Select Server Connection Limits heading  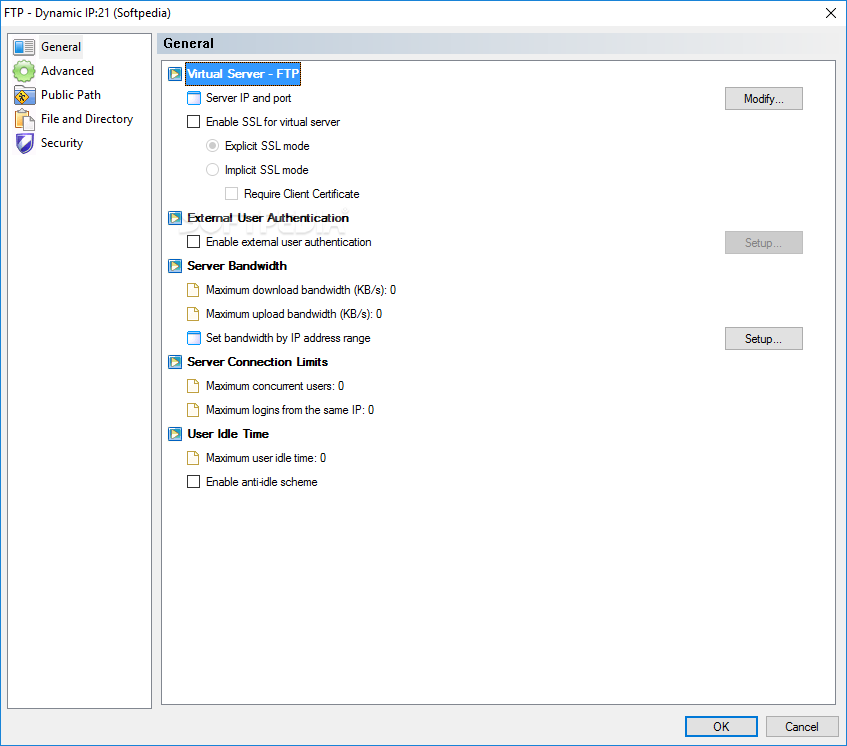(258, 362)
